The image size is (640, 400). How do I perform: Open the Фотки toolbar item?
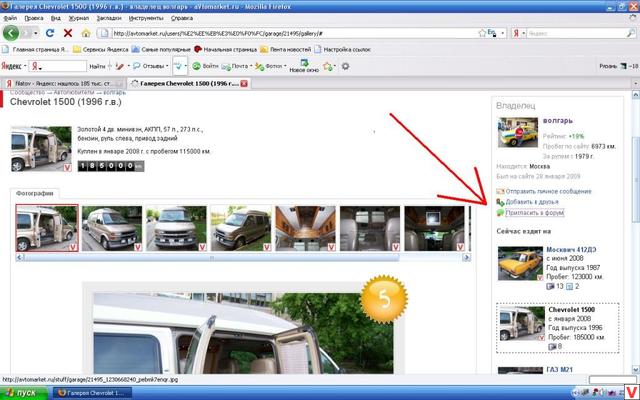[x=269, y=66]
